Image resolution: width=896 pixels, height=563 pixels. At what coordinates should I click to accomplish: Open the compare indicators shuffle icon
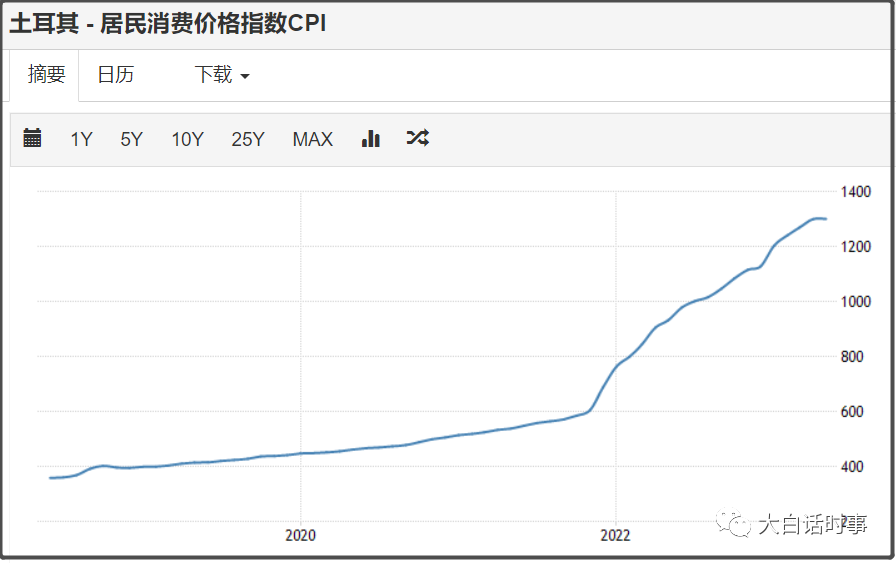pos(418,138)
